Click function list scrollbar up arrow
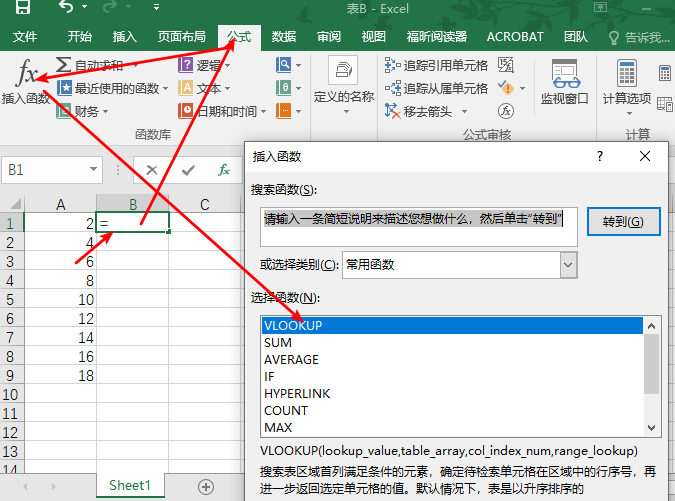Image resolution: width=675 pixels, height=501 pixels. pyautogui.click(x=651, y=326)
